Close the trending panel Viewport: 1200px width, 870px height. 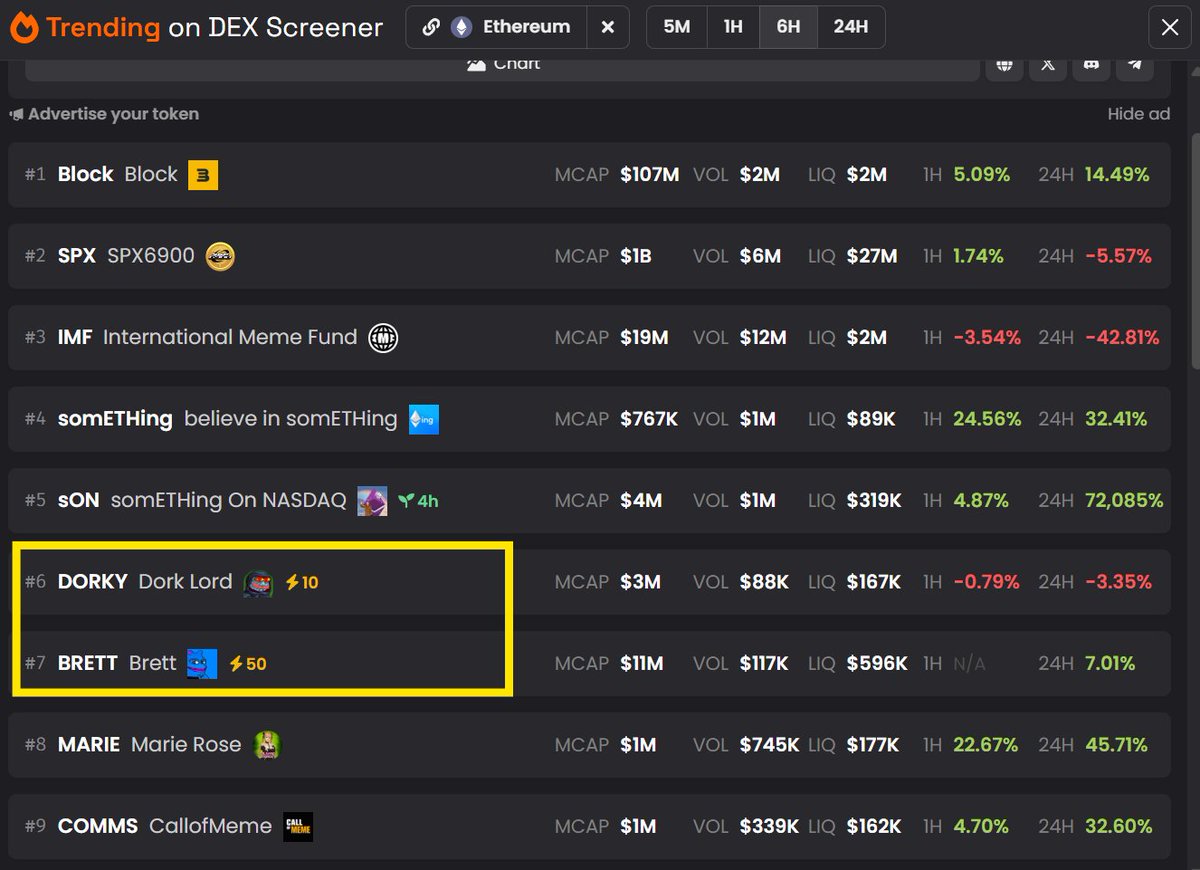click(1170, 27)
